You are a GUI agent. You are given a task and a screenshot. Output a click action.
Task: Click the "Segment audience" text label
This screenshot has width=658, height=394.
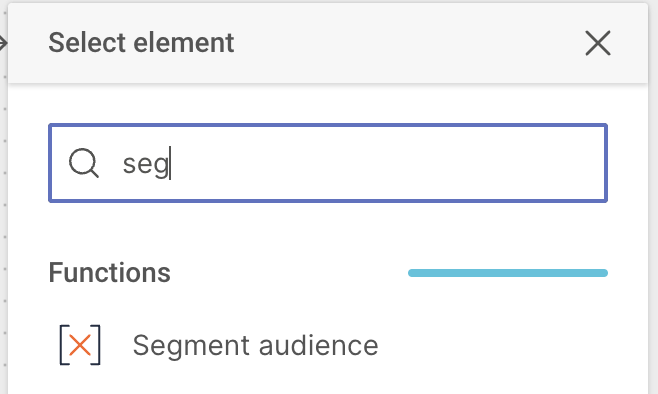pos(255,346)
